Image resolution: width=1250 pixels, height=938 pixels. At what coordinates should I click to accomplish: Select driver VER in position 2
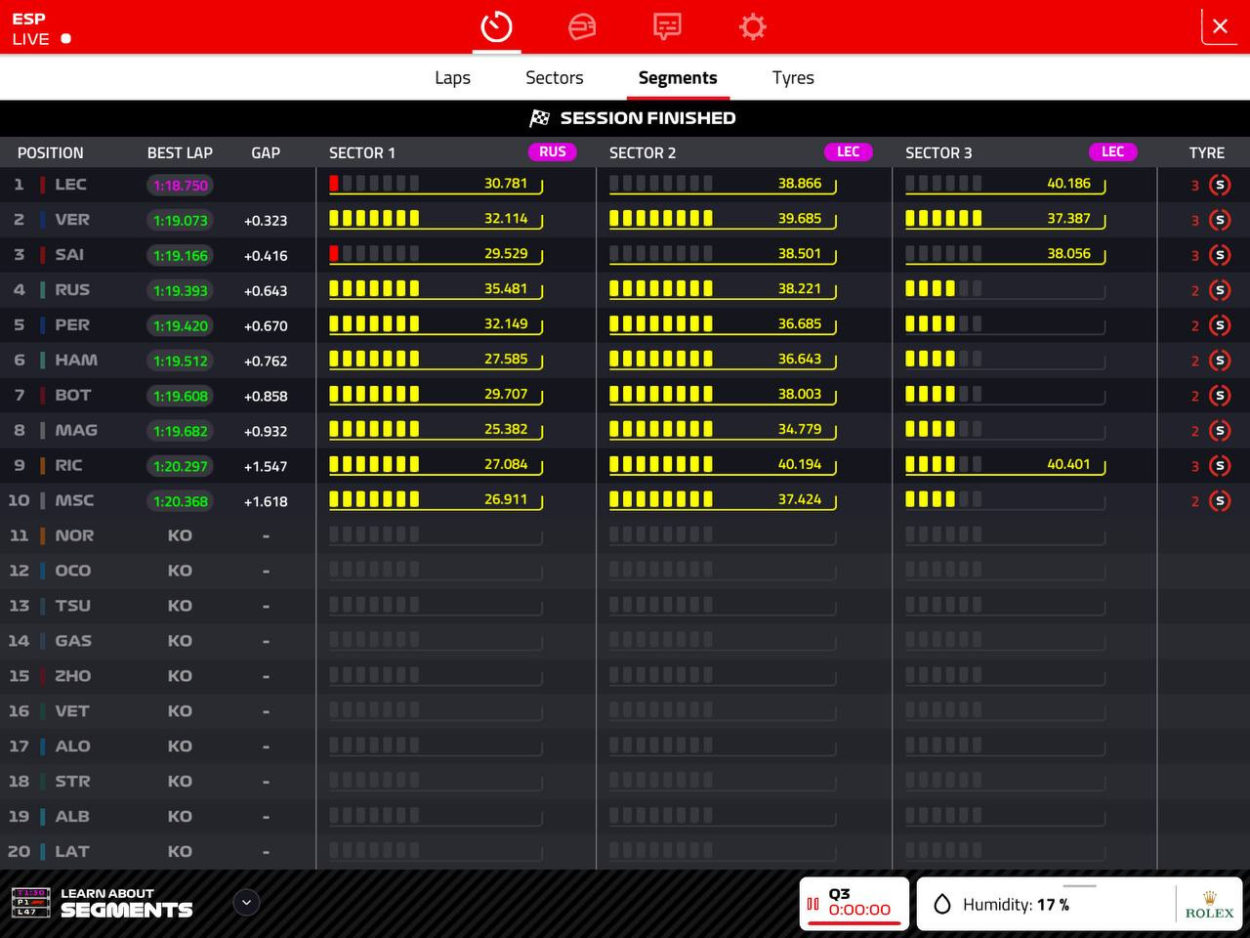(72, 219)
